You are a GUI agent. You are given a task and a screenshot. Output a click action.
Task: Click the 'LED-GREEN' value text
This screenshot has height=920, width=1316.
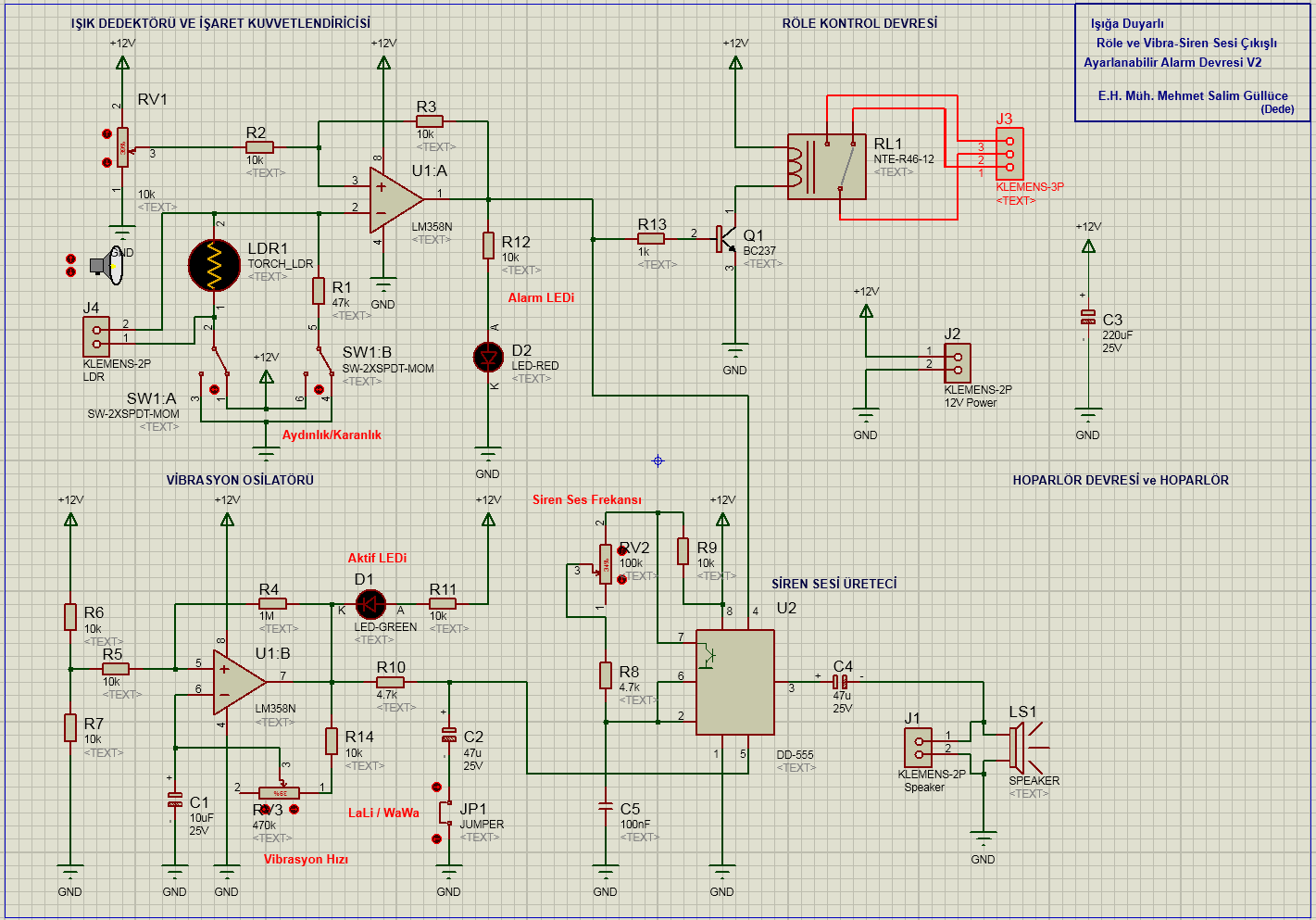[x=385, y=627]
